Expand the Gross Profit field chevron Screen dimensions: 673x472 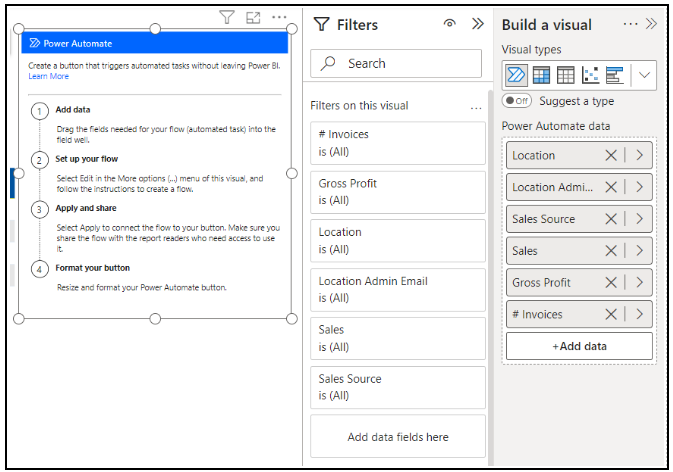point(640,282)
